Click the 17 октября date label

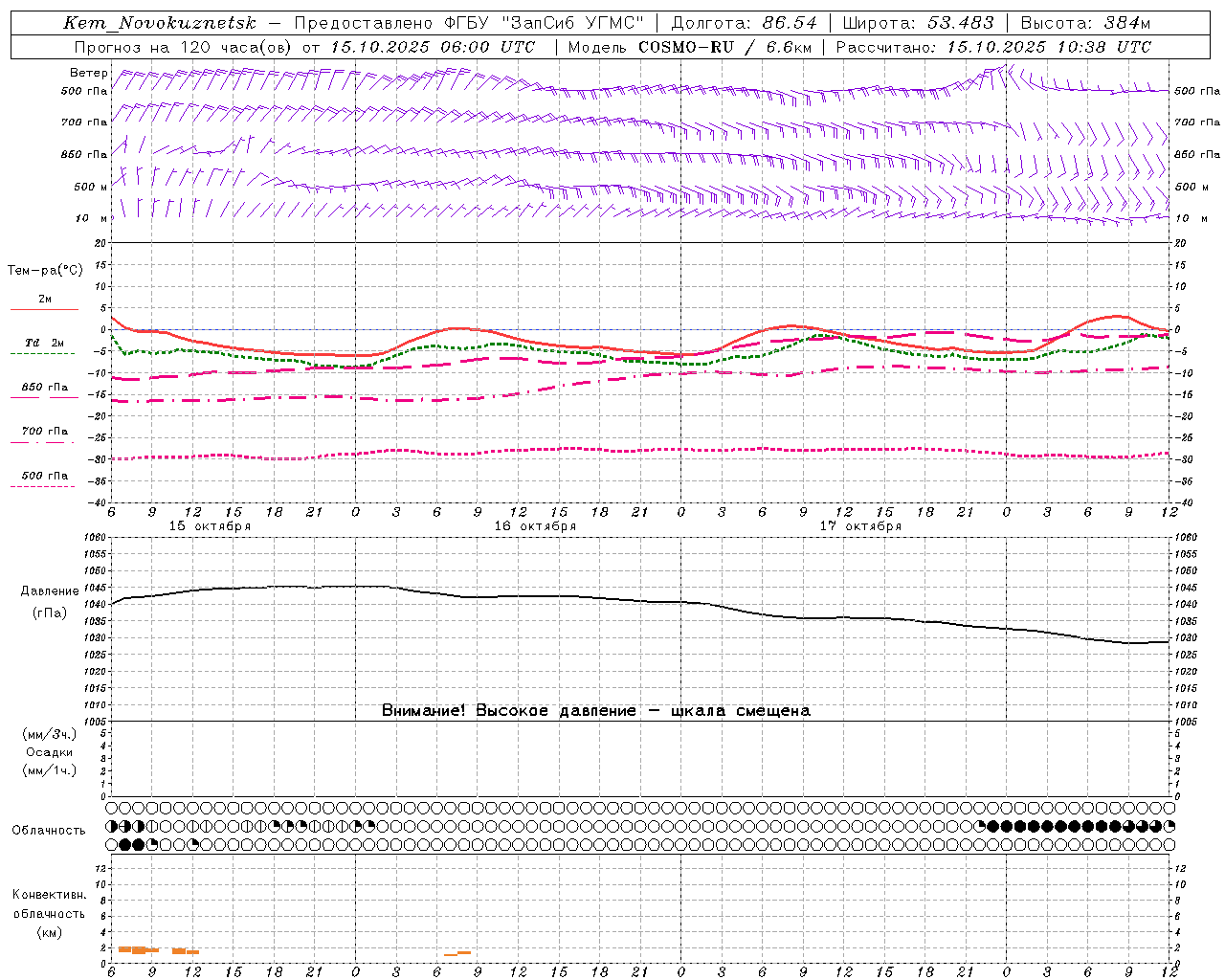click(x=860, y=526)
